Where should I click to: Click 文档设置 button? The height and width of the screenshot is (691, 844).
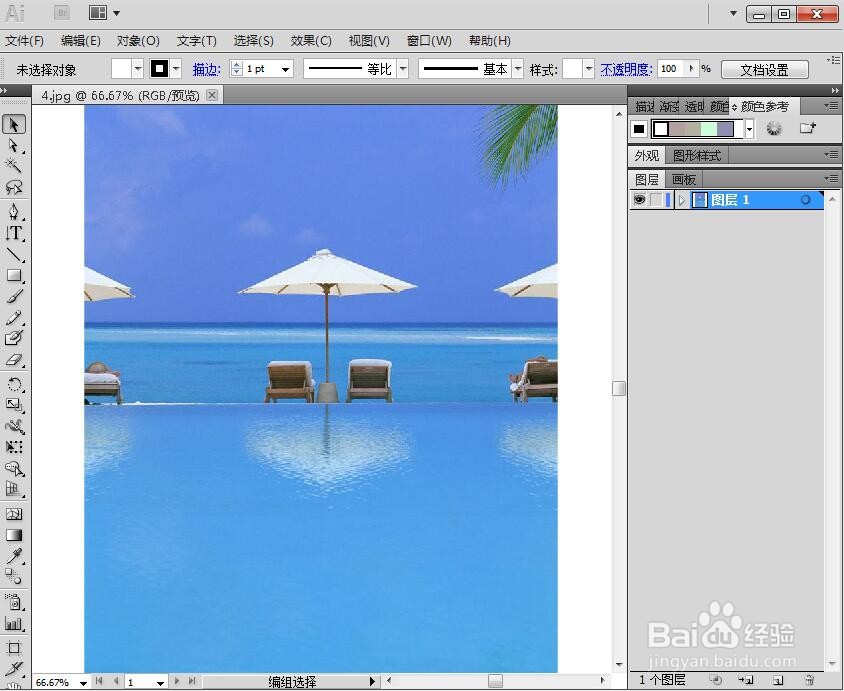764,69
